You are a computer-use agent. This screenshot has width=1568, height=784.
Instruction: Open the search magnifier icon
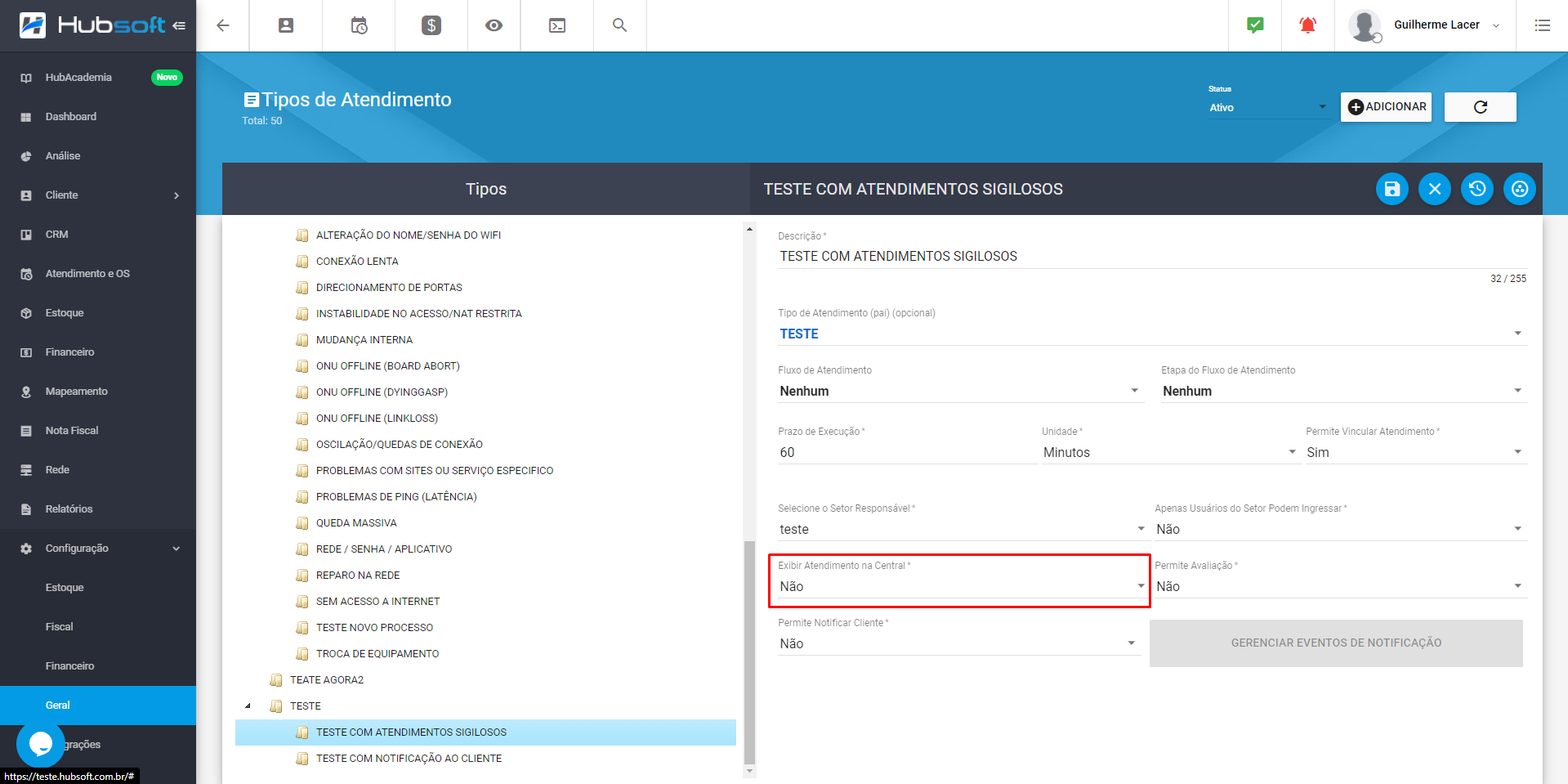tap(620, 25)
